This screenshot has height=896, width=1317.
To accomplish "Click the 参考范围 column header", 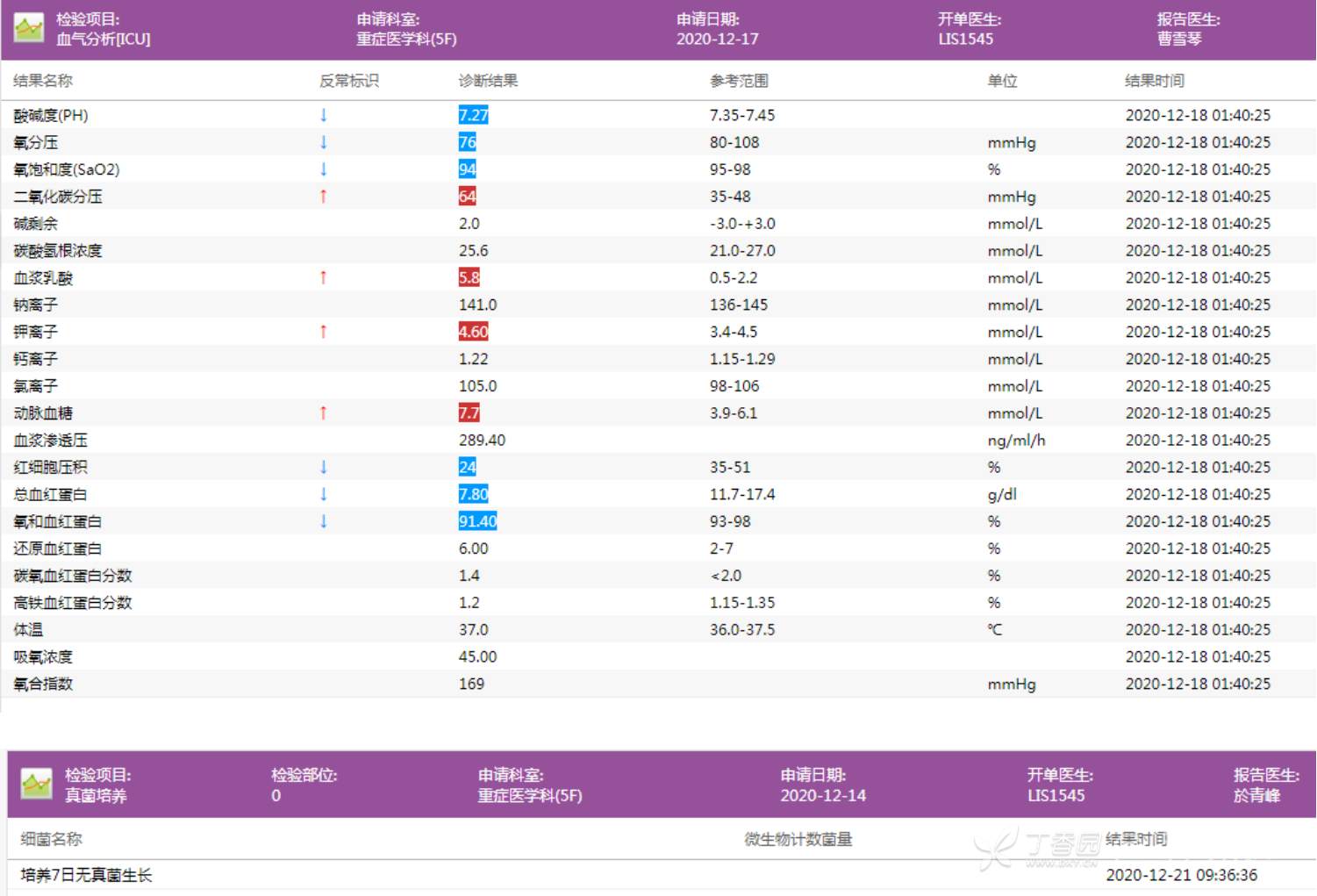I will (739, 81).
